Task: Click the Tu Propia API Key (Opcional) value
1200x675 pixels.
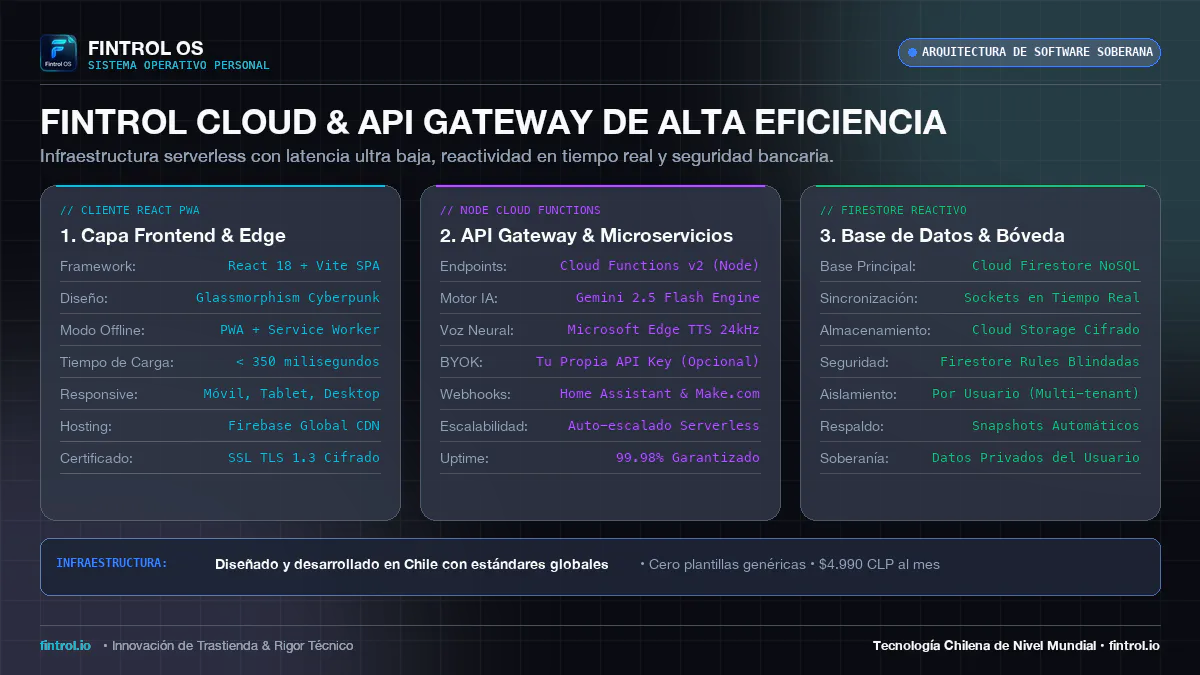Action: click(x=648, y=362)
